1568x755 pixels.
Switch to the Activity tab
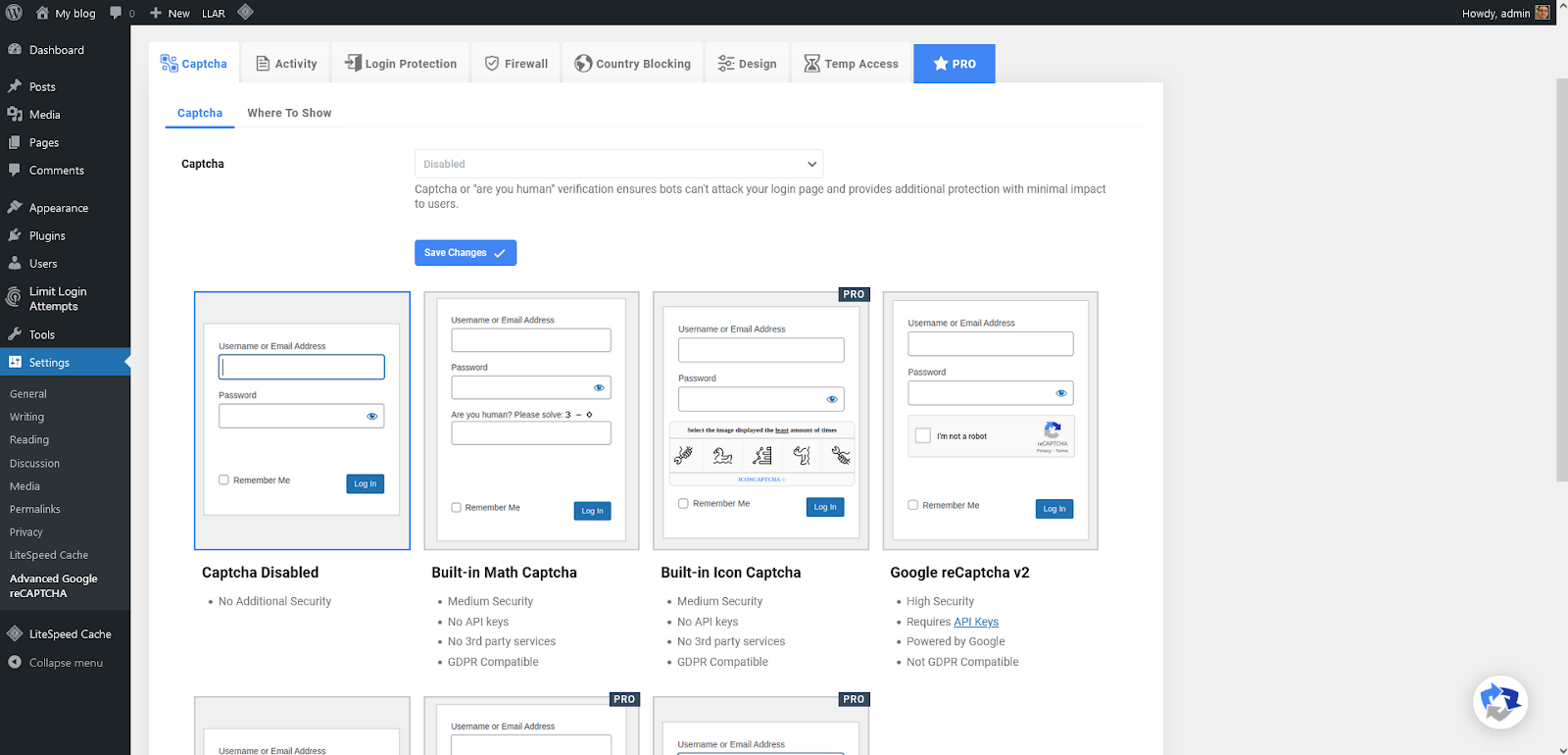pos(286,64)
